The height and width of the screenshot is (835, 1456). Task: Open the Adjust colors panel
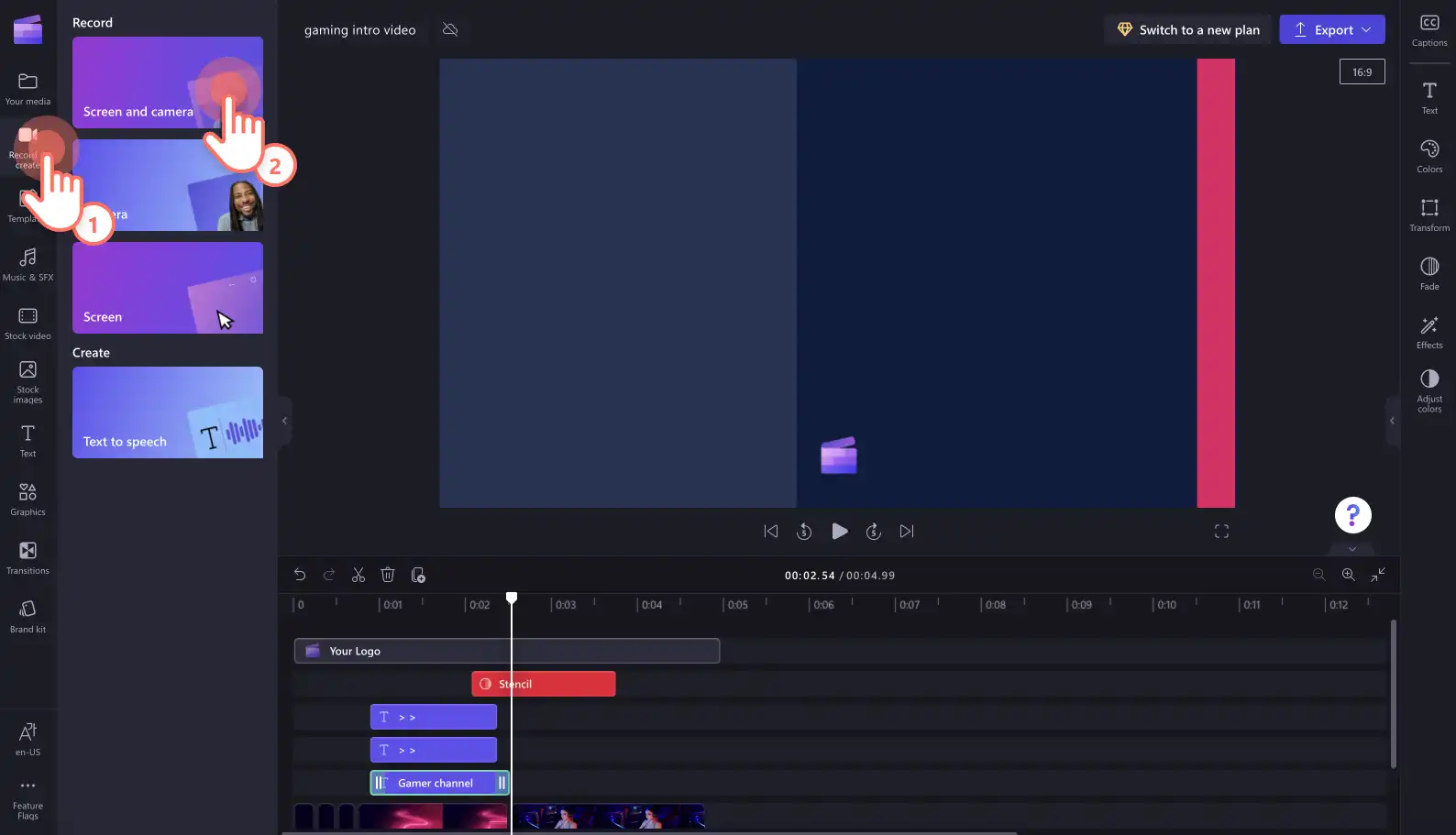tap(1429, 390)
